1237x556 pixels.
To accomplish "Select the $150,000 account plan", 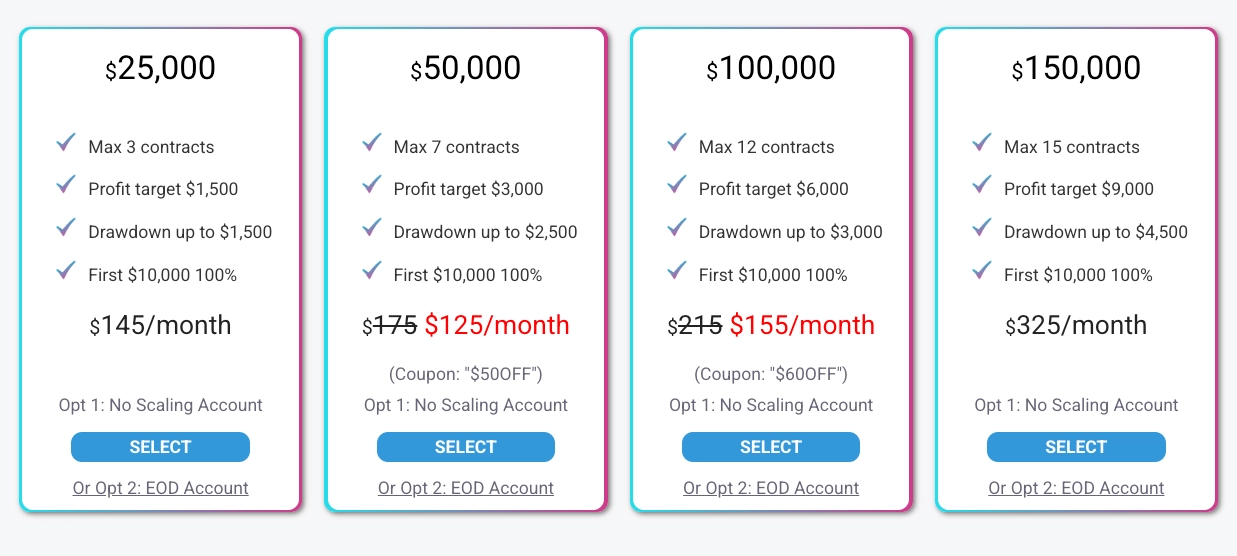I will tap(1076, 447).
